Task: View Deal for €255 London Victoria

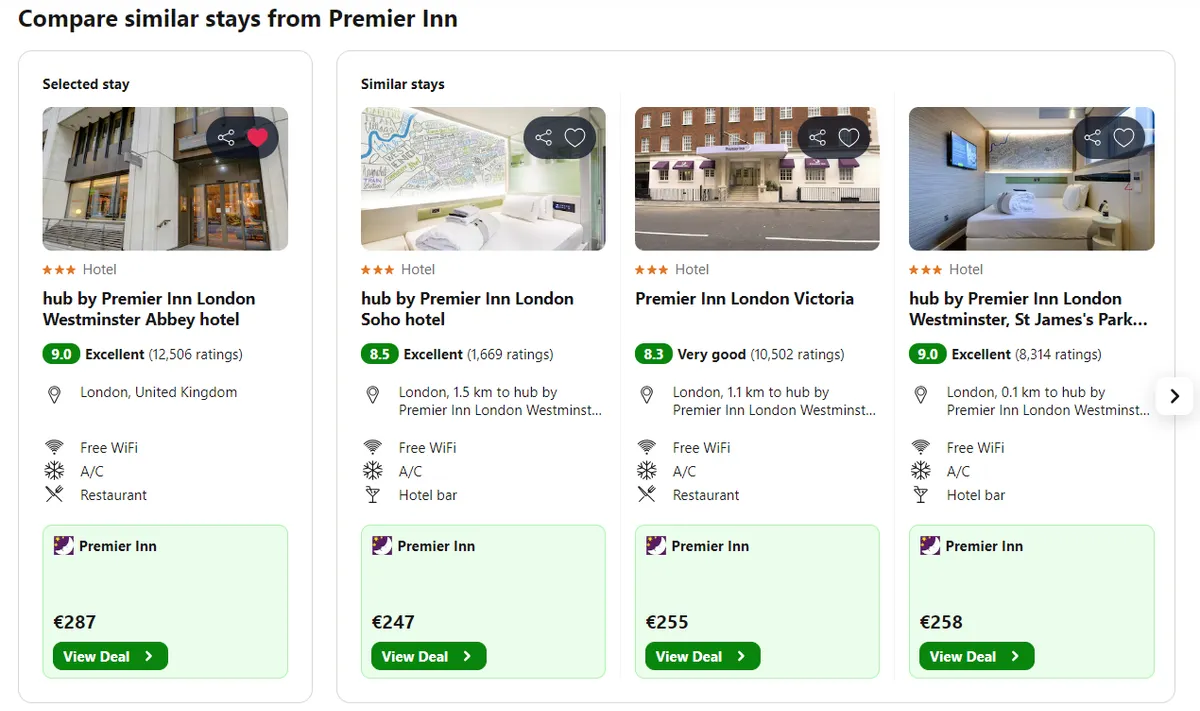Action: pyautogui.click(x=702, y=657)
